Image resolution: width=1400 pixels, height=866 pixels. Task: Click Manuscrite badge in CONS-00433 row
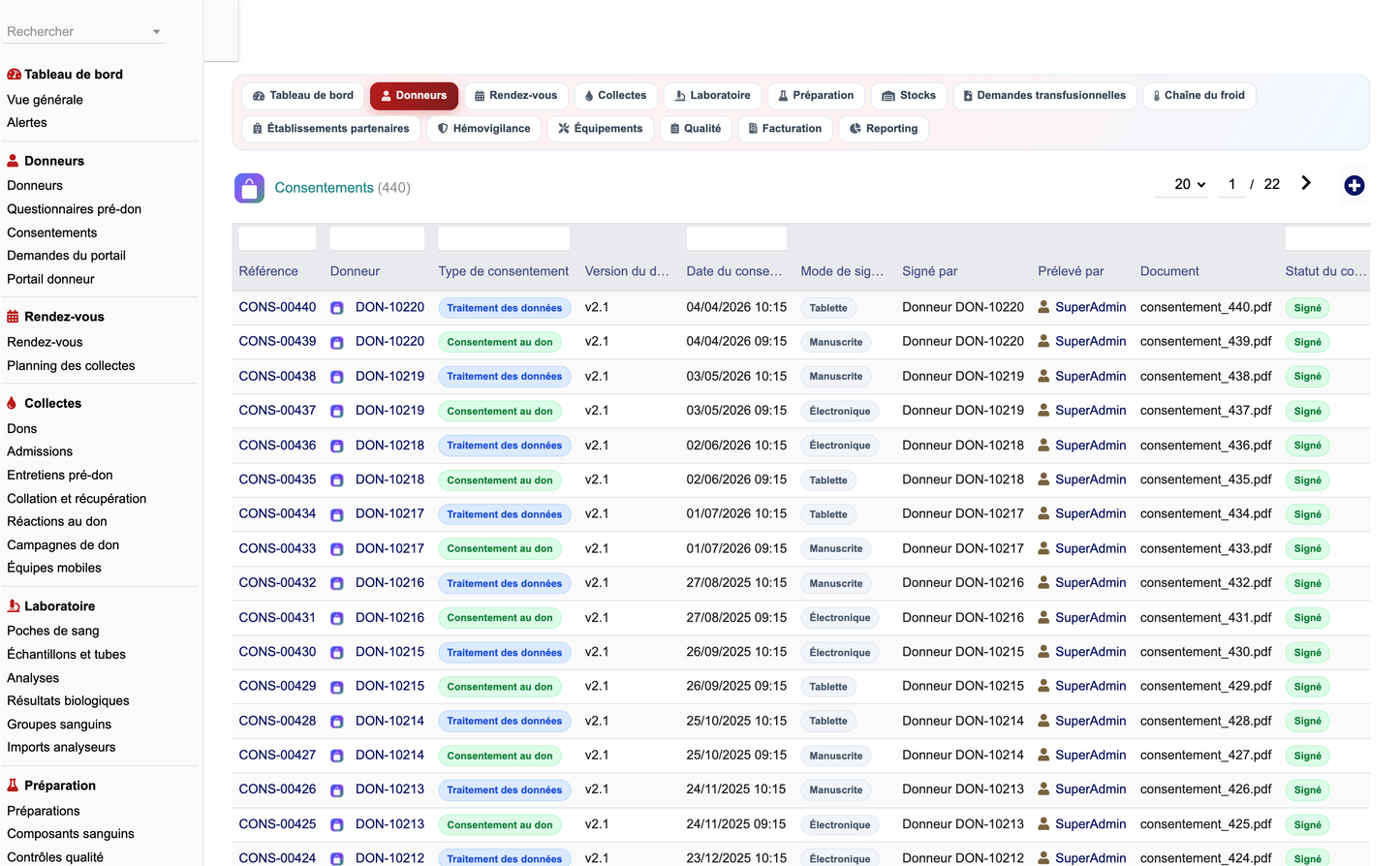click(836, 549)
